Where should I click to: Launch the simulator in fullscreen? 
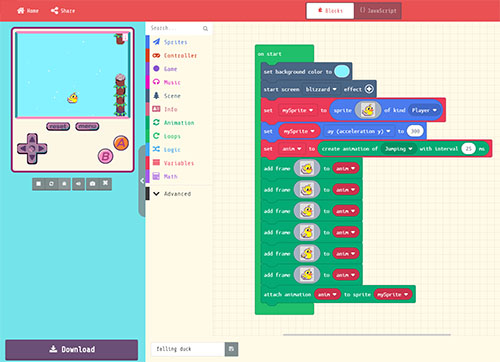pos(106,184)
